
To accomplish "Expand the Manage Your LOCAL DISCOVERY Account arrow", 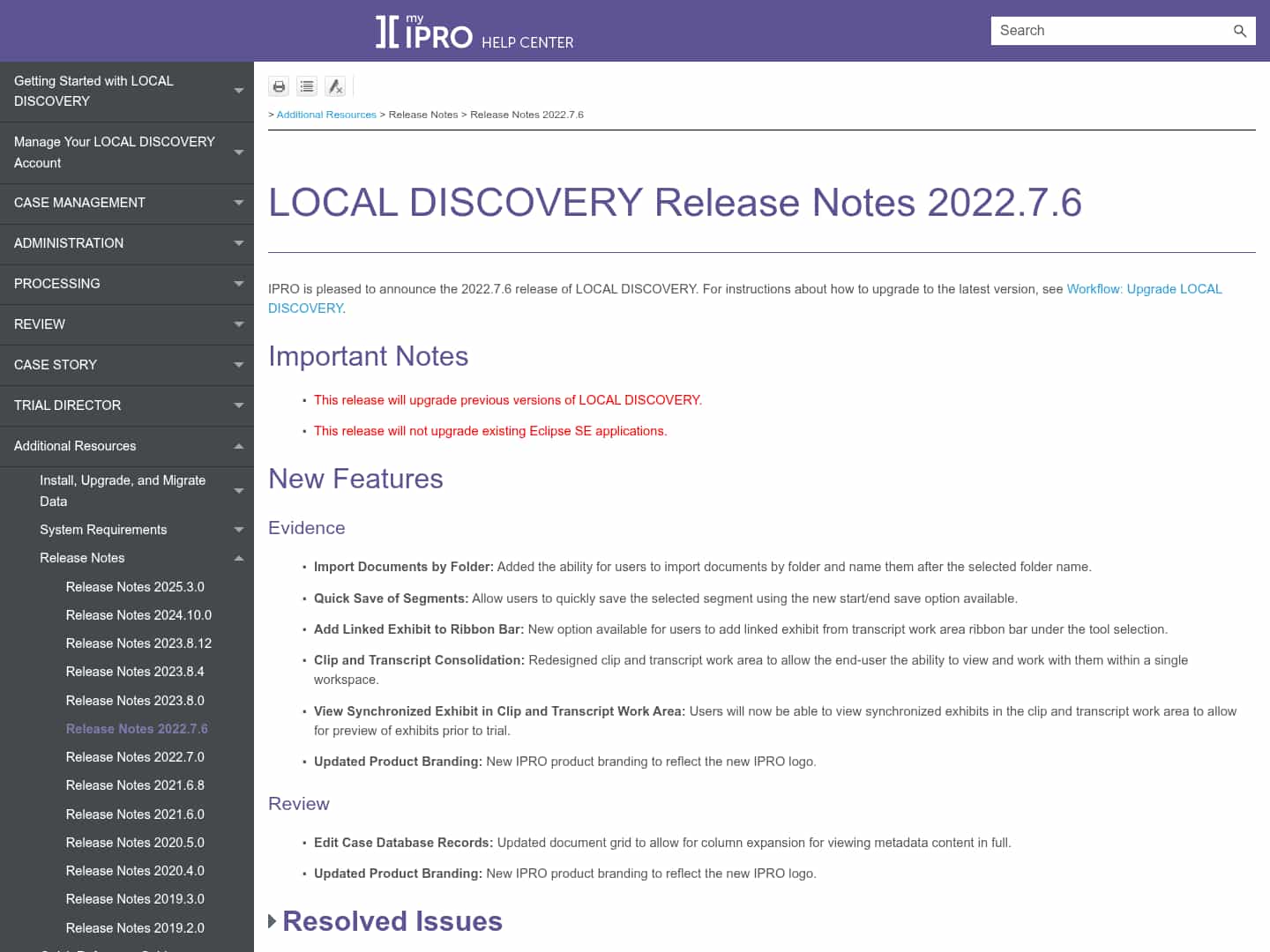I will (238, 152).
